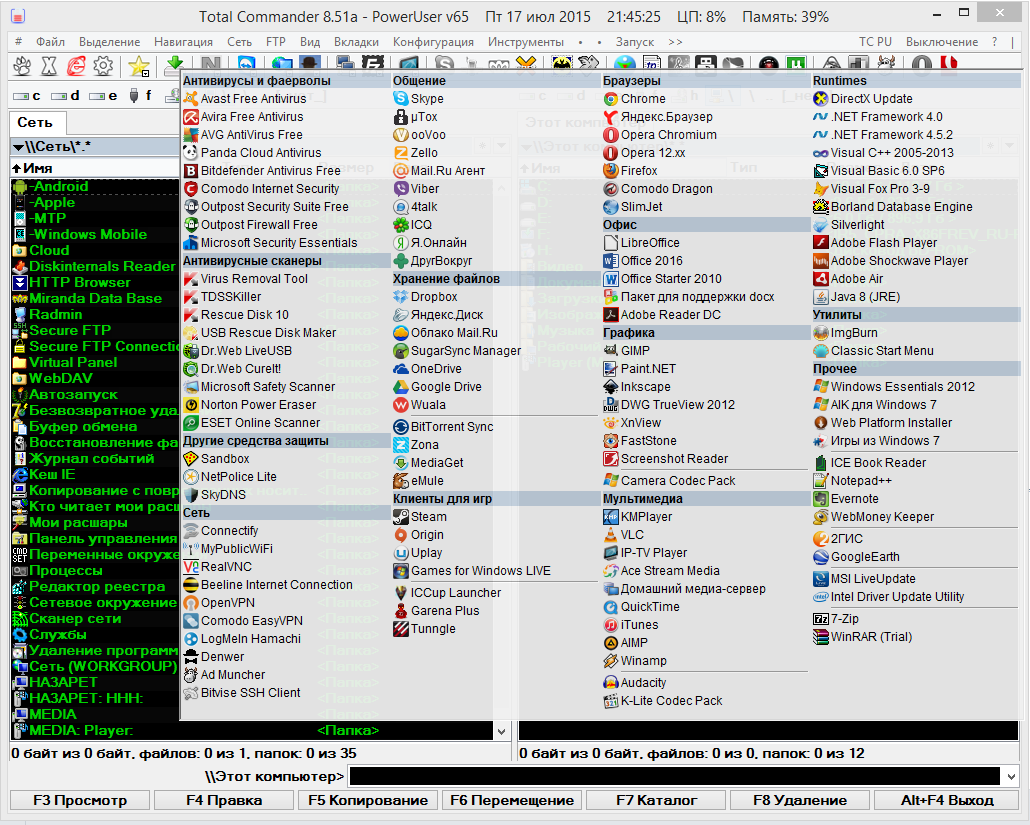The height and width of the screenshot is (825, 1030).
Task: Switch to the Сеть tab
Action: coord(35,122)
